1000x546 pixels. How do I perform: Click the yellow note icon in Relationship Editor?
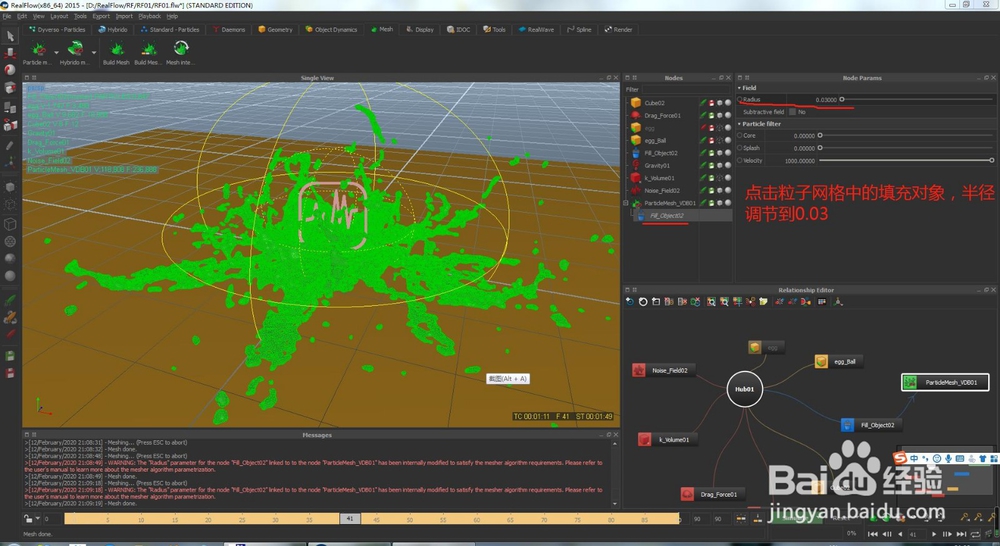click(763, 302)
